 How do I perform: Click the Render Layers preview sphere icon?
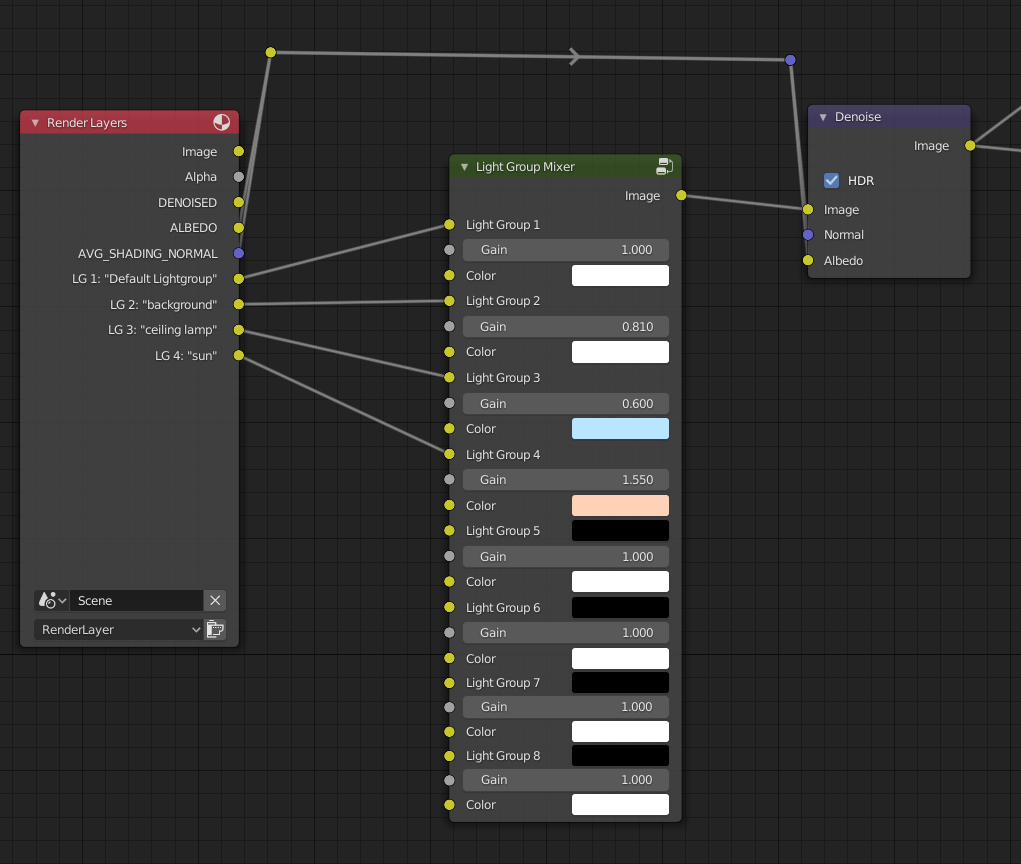point(222,122)
